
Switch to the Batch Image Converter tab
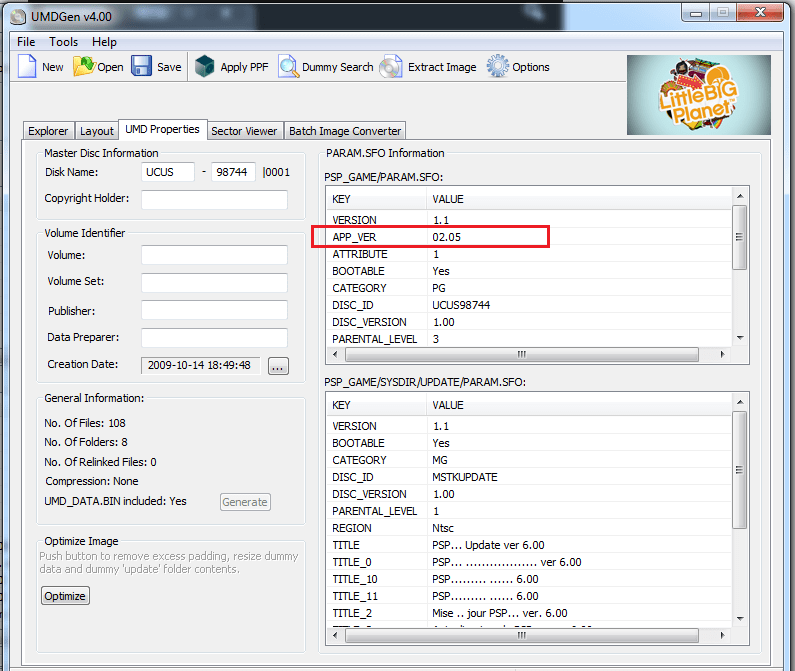click(x=345, y=131)
